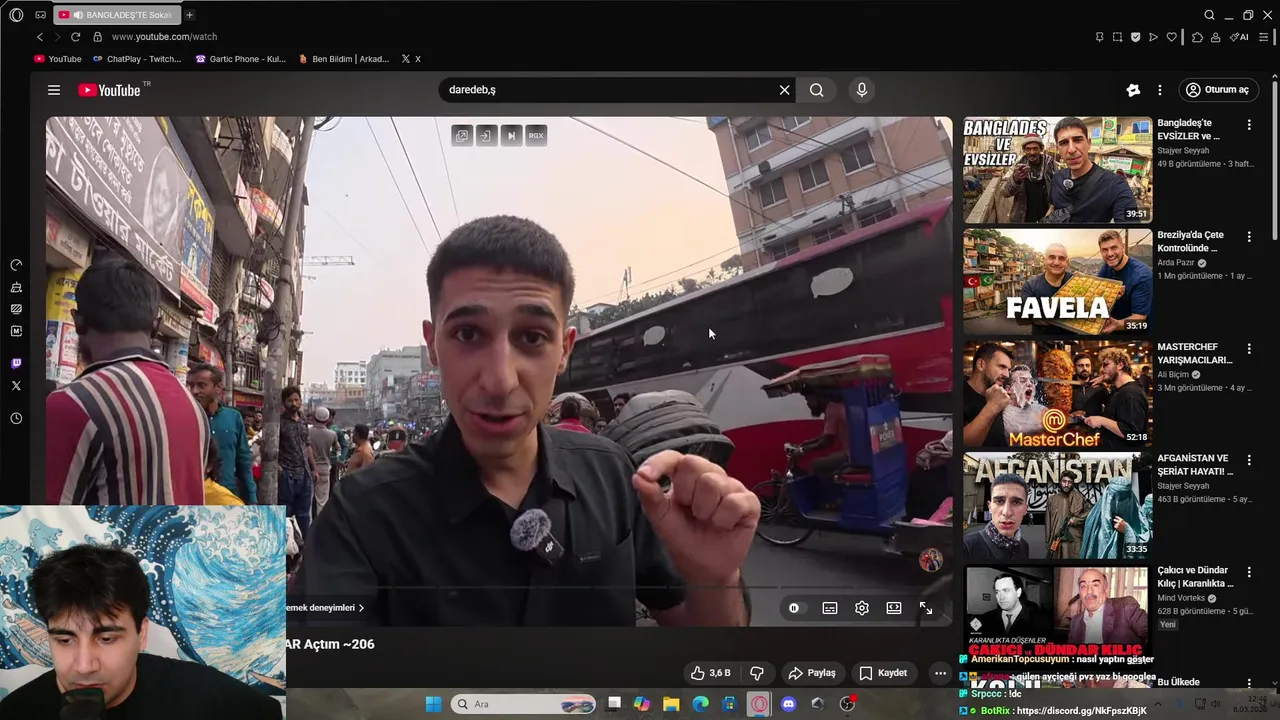The image size is (1280, 720).
Task: Like the video showing 3,6 B
Action: [710, 673]
